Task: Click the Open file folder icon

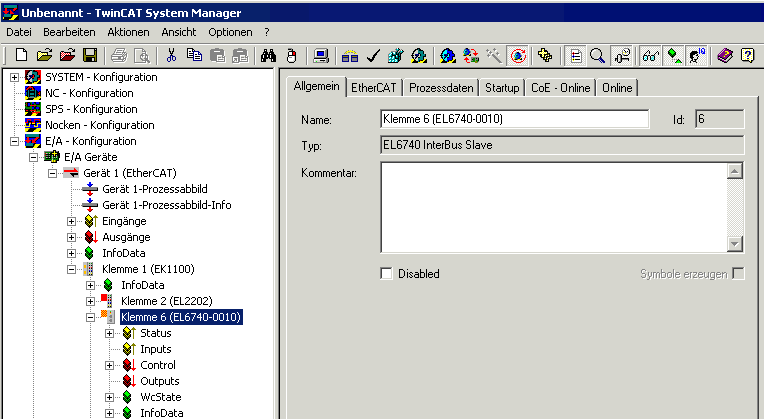Action: point(44,55)
